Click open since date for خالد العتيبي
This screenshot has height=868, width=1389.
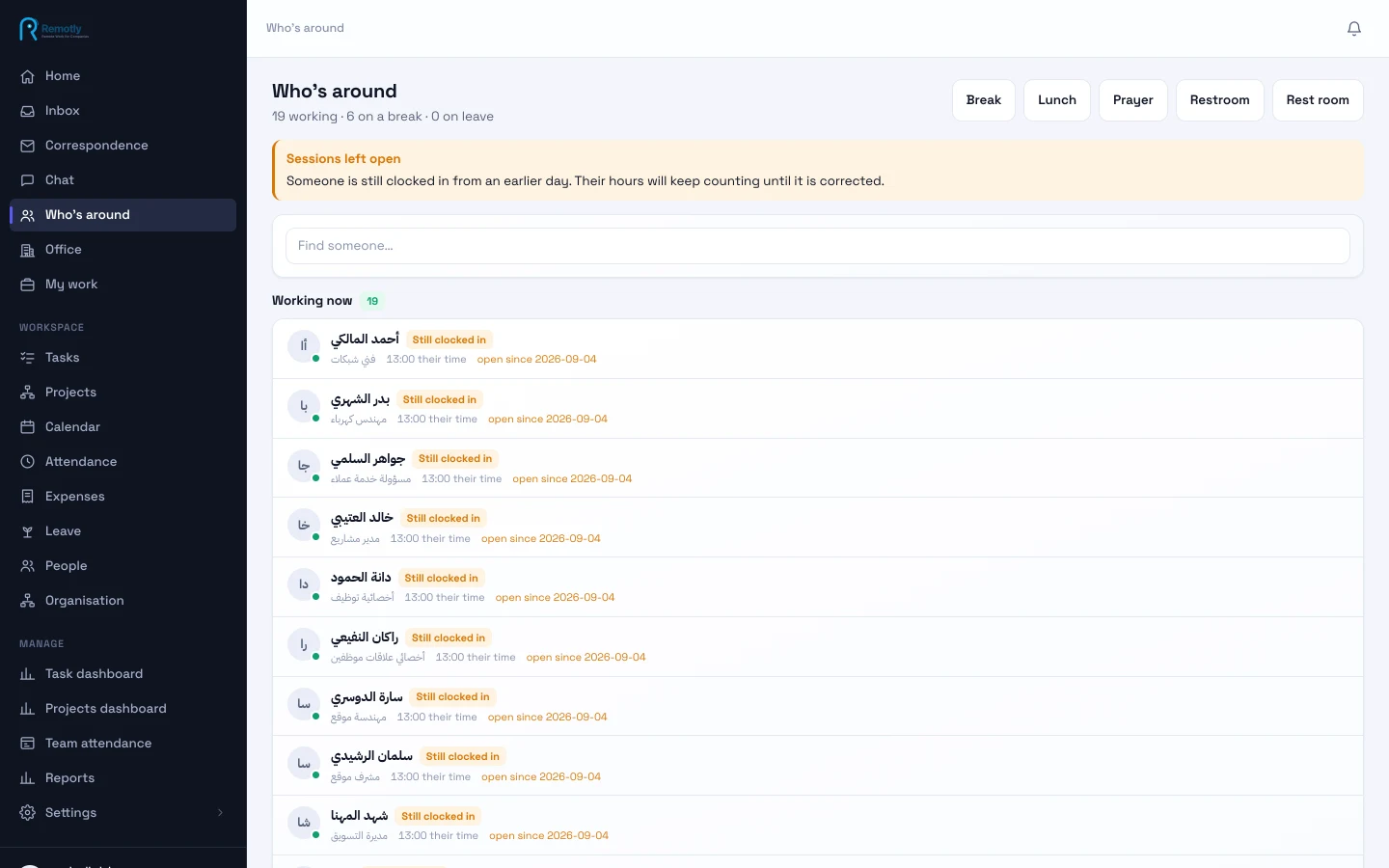541,539
